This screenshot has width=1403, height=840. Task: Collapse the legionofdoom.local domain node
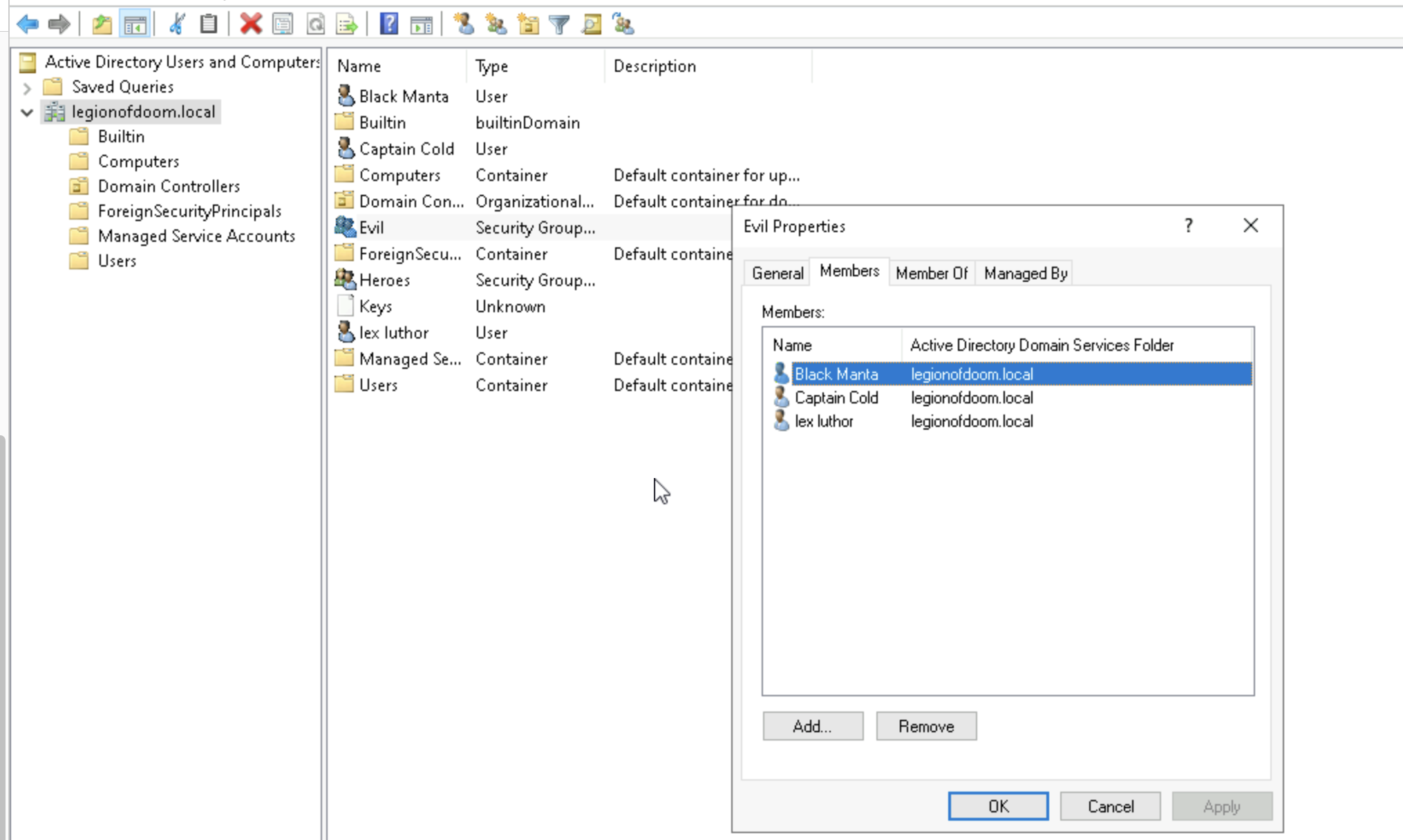click(x=27, y=112)
